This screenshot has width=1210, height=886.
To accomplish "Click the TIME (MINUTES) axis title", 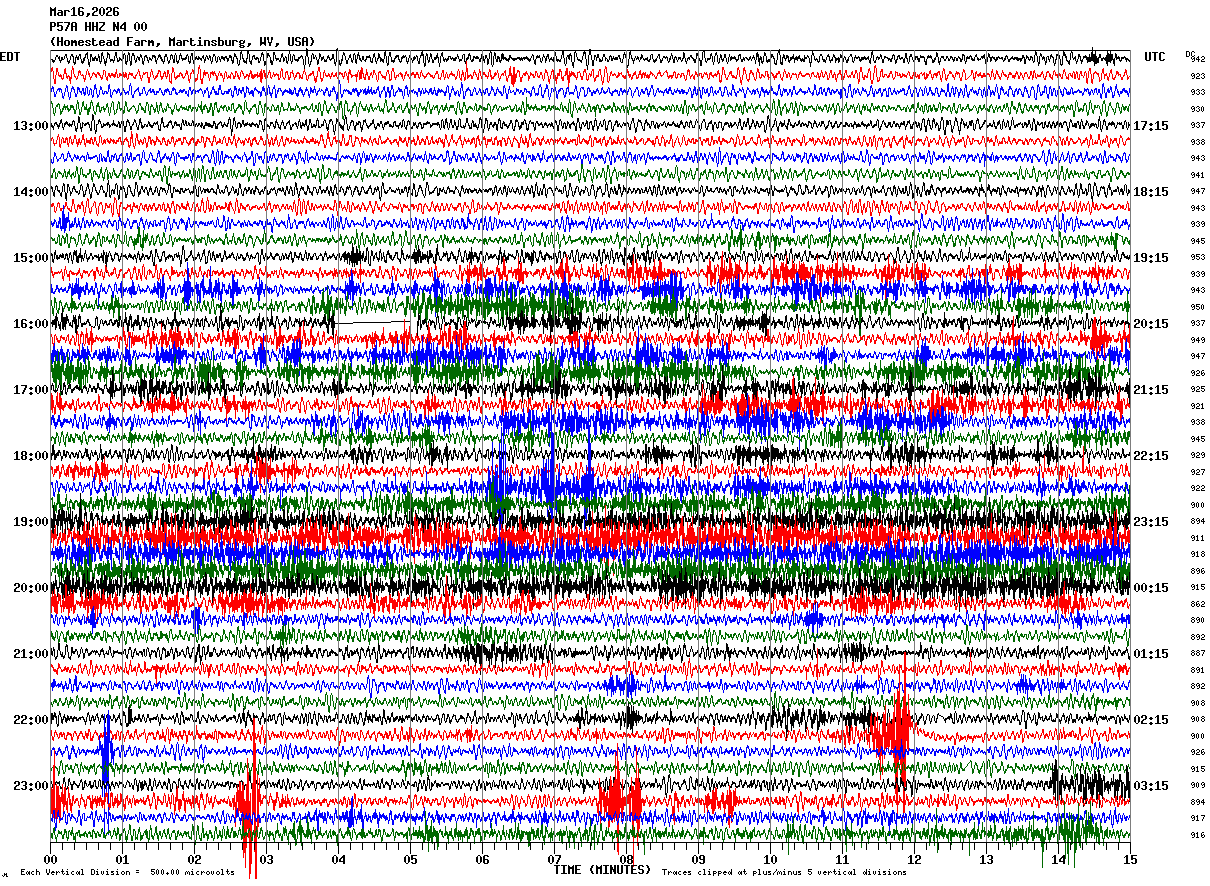I will coord(602,870).
